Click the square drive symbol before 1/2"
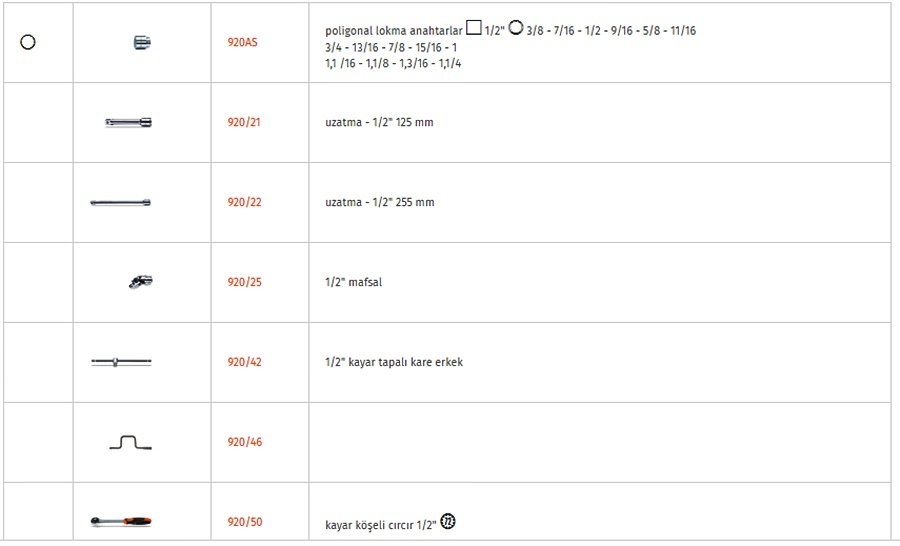The image size is (900, 546). pos(474,28)
